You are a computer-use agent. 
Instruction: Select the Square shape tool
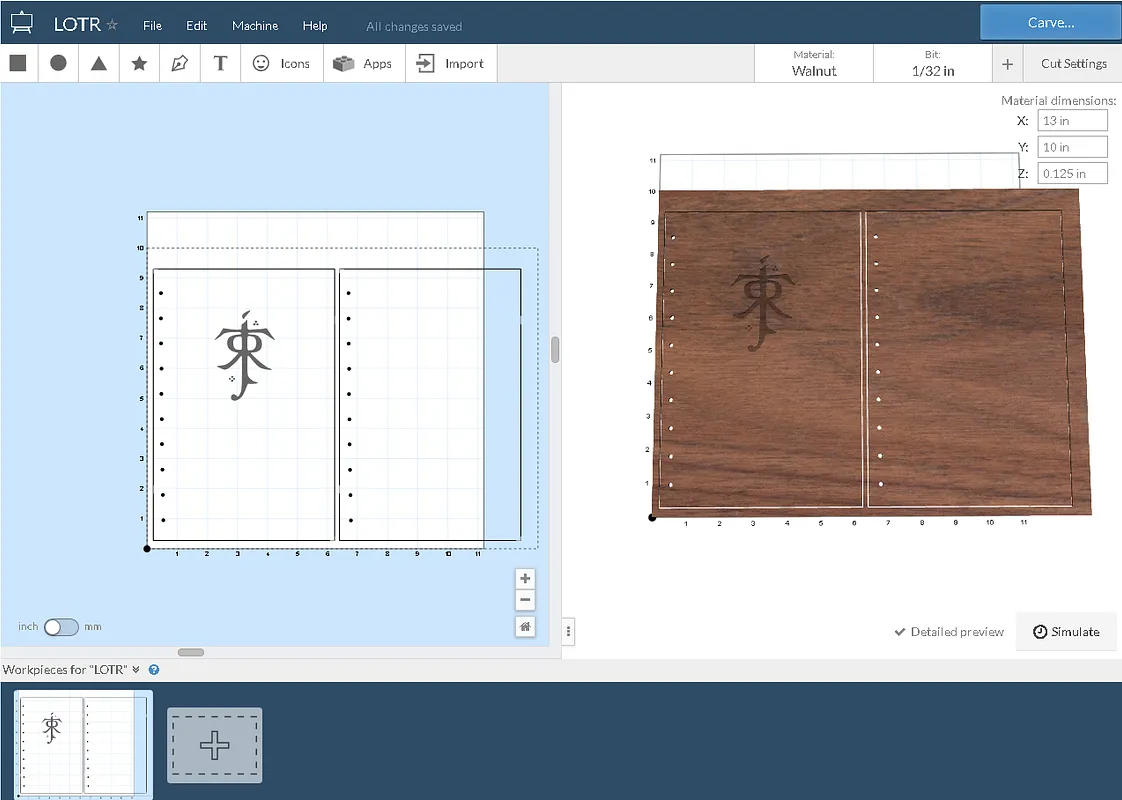(18, 63)
